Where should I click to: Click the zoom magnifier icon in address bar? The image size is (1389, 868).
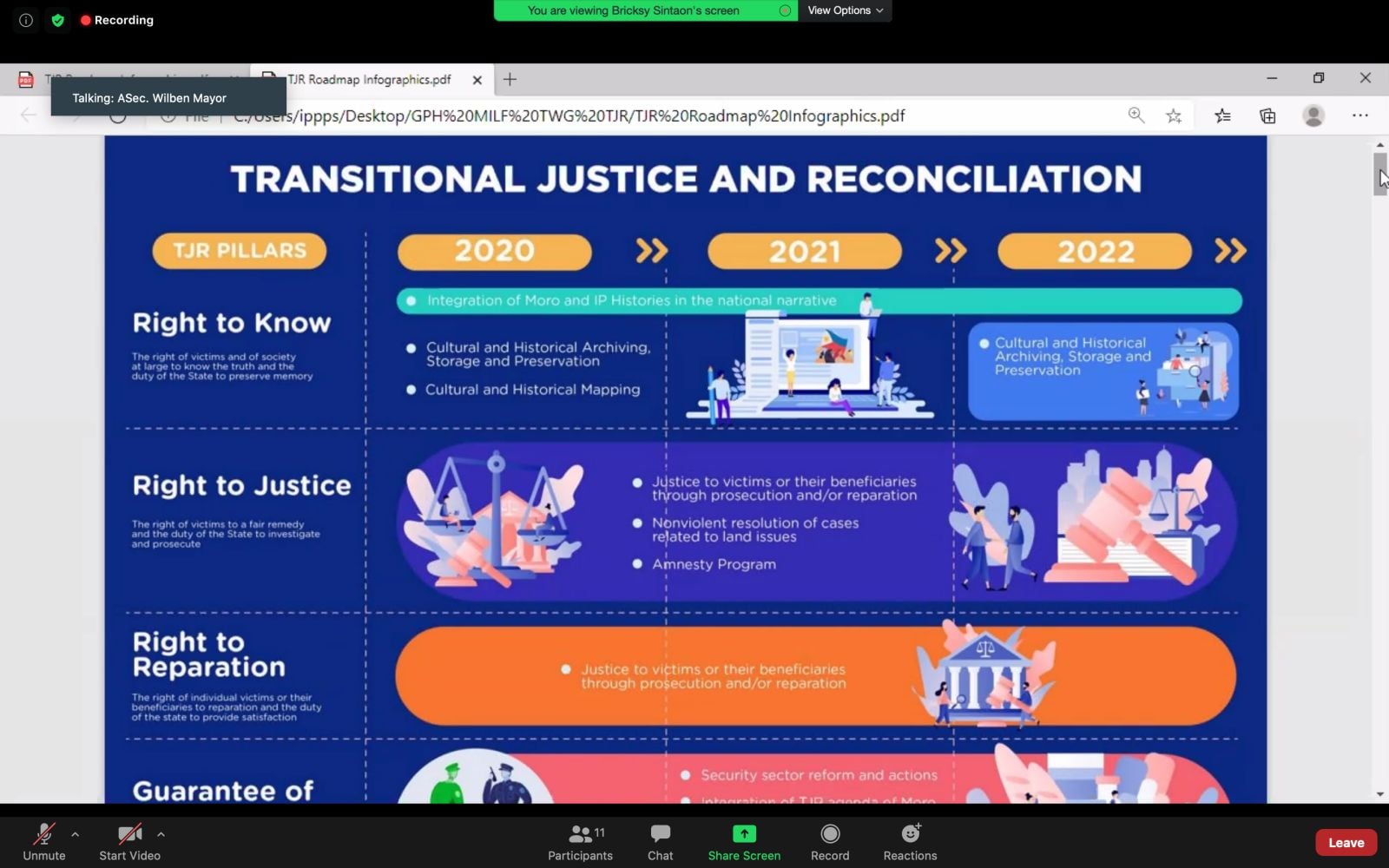pos(1136,115)
